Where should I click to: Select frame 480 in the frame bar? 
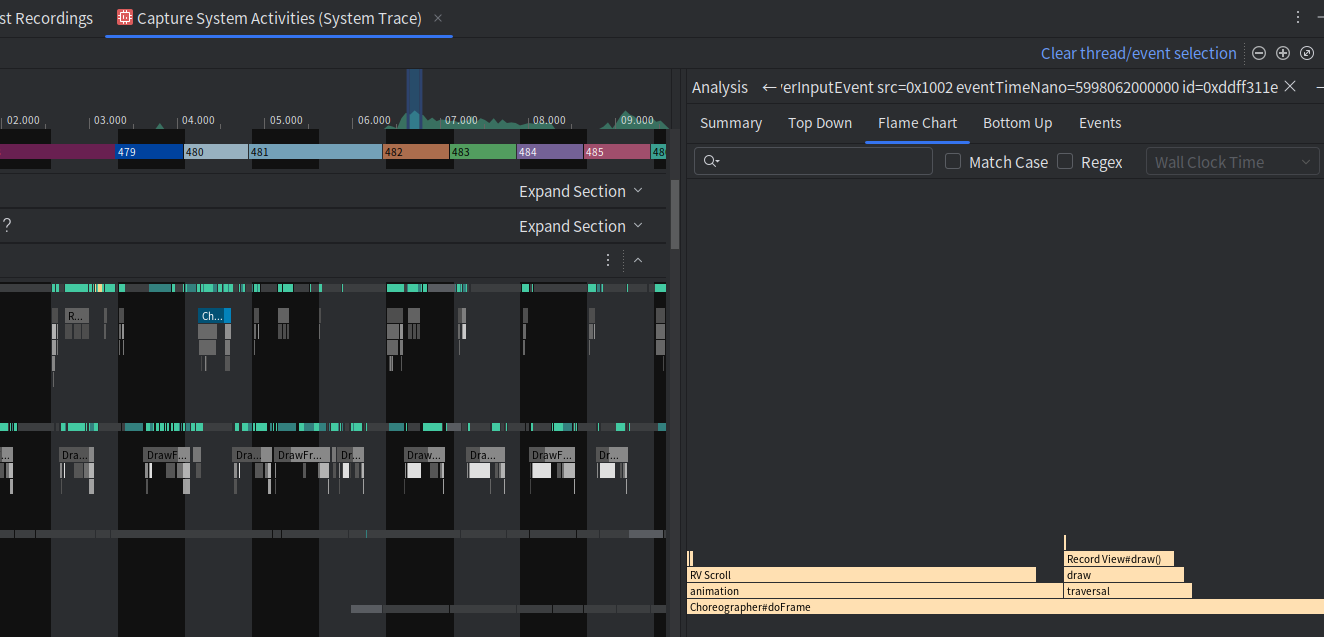(216, 152)
